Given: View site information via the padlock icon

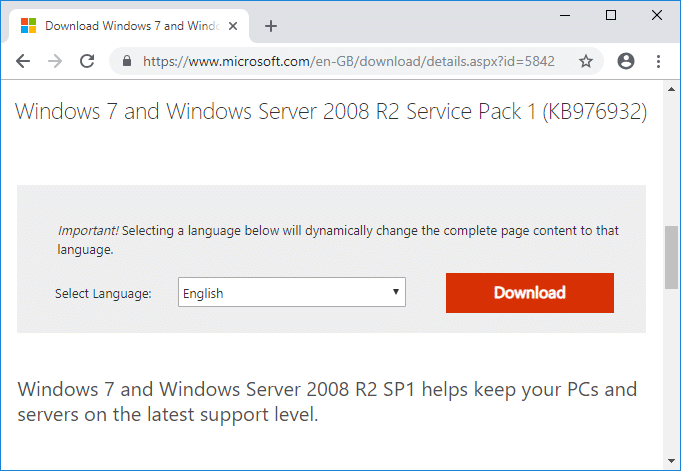Looking at the screenshot, I should click(x=127, y=61).
